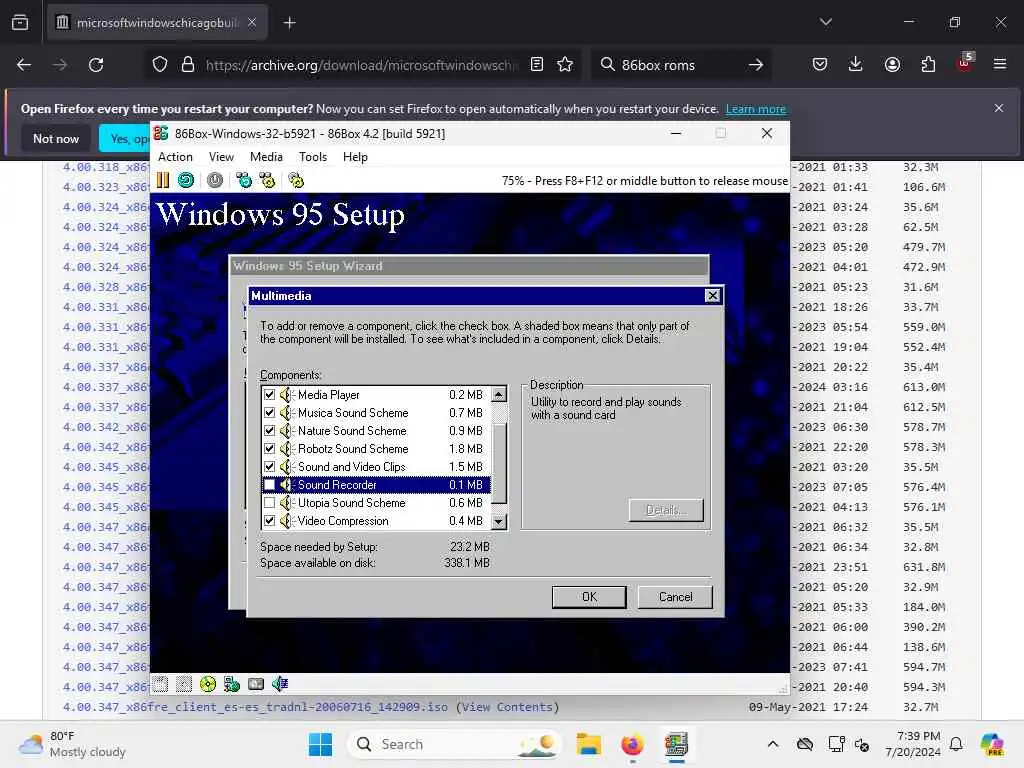Uncheck the Media Player checkbox
The height and width of the screenshot is (768, 1024).
point(269,394)
